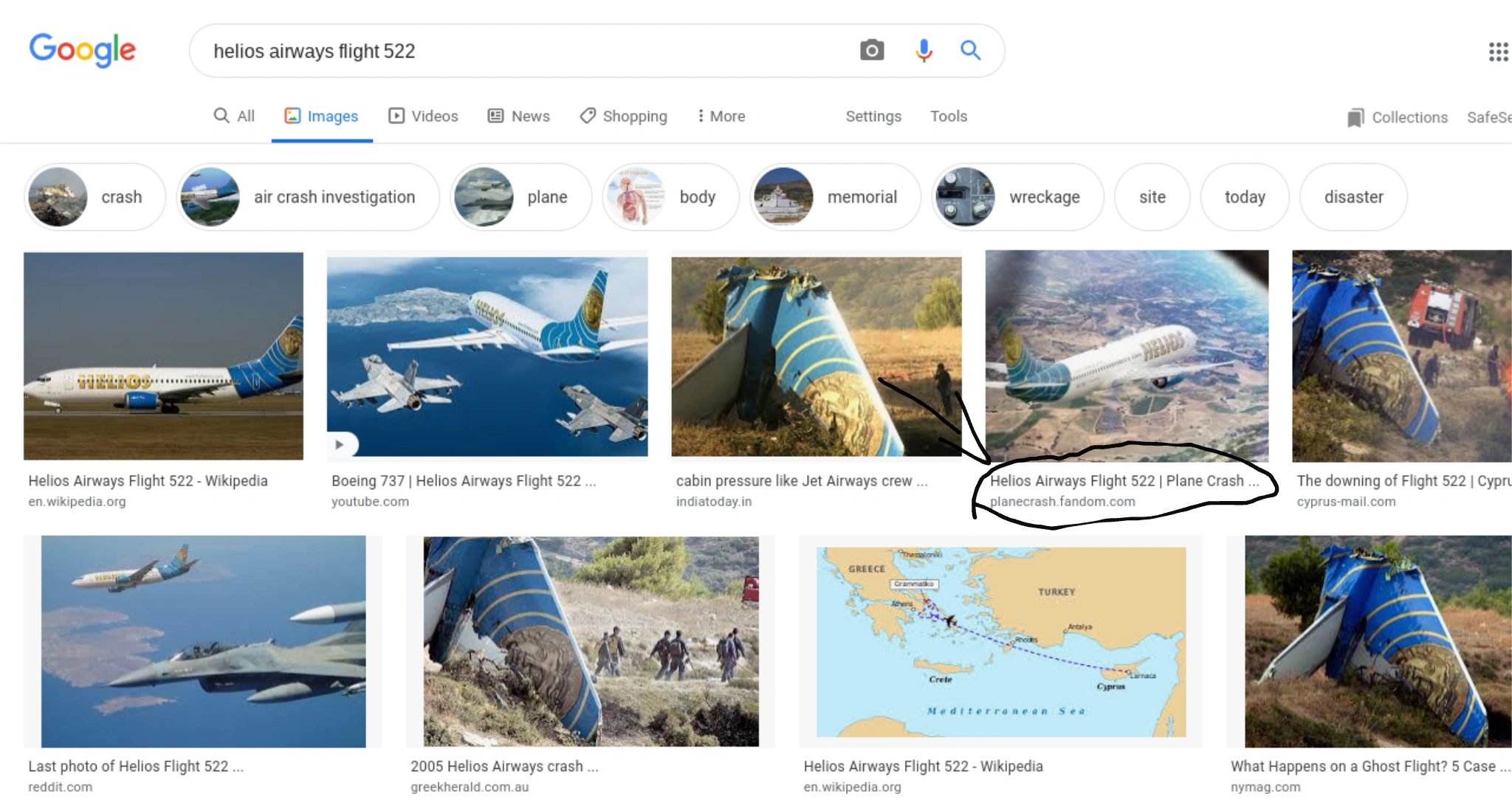Filter by the "air crash investigation" chip
Image resolution: width=1512 pixels, height=808 pixels.
tap(308, 197)
